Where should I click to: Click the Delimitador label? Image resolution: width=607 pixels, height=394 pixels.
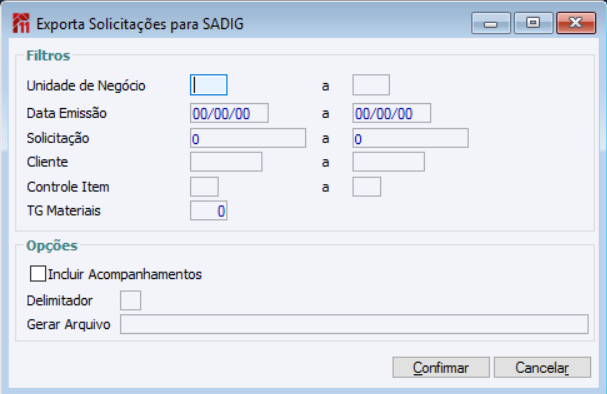tap(60, 300)
